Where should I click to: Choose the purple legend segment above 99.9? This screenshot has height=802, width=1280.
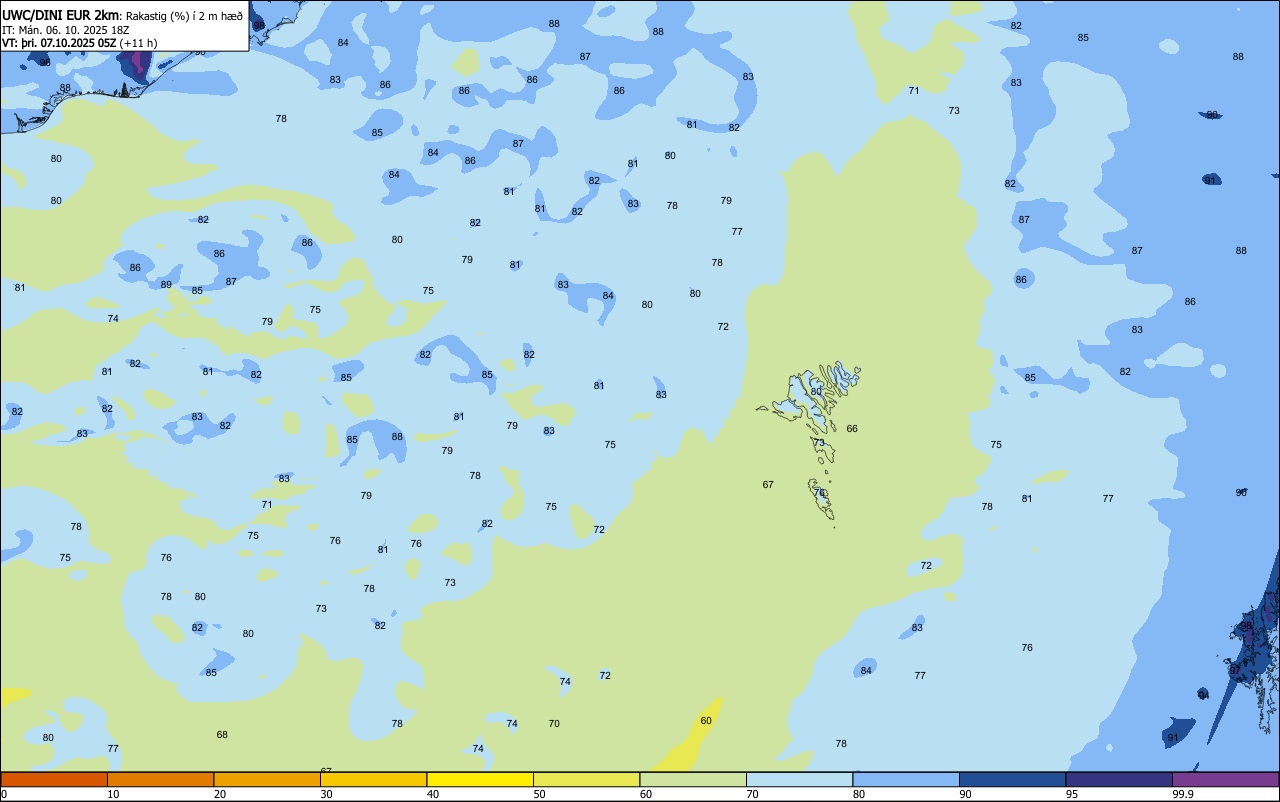[x=1226, y=779]
